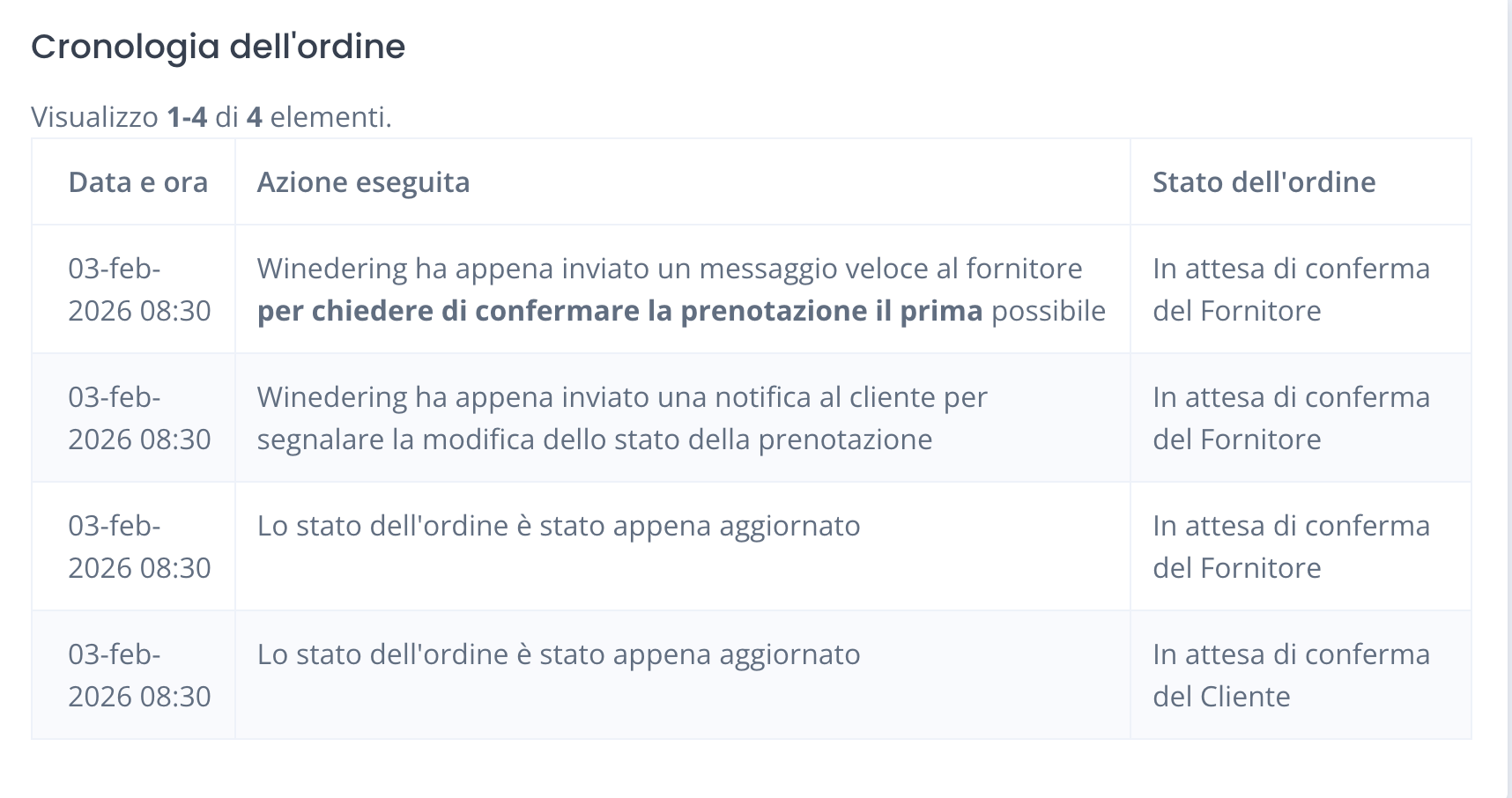Click status "In attesa di conferma del Cliente"

coord(1290,676)
